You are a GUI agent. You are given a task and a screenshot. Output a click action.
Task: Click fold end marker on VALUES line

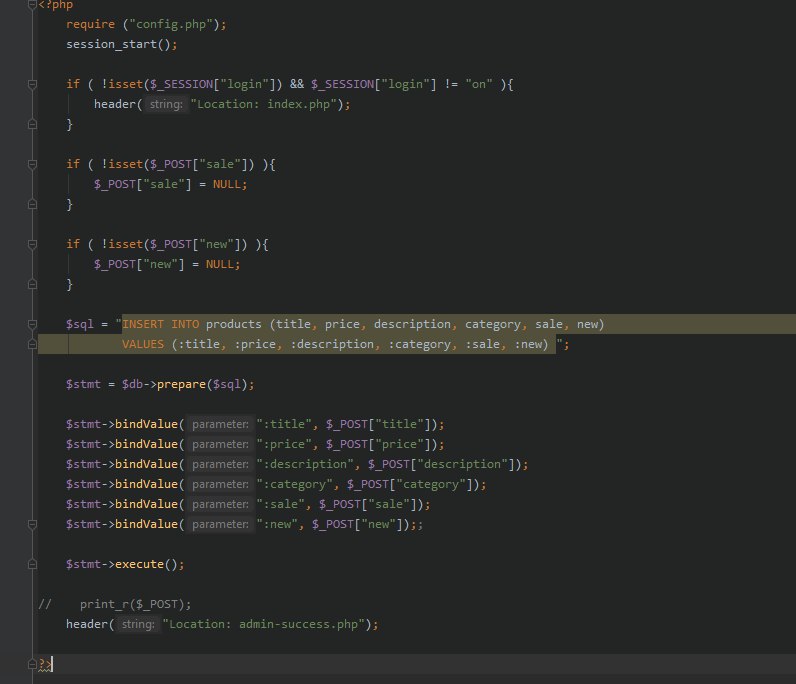32,344
